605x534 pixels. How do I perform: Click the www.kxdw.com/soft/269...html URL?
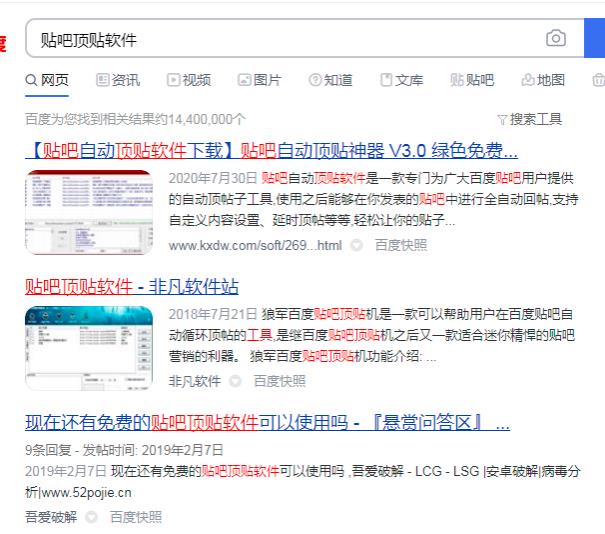tap(255, 245)
